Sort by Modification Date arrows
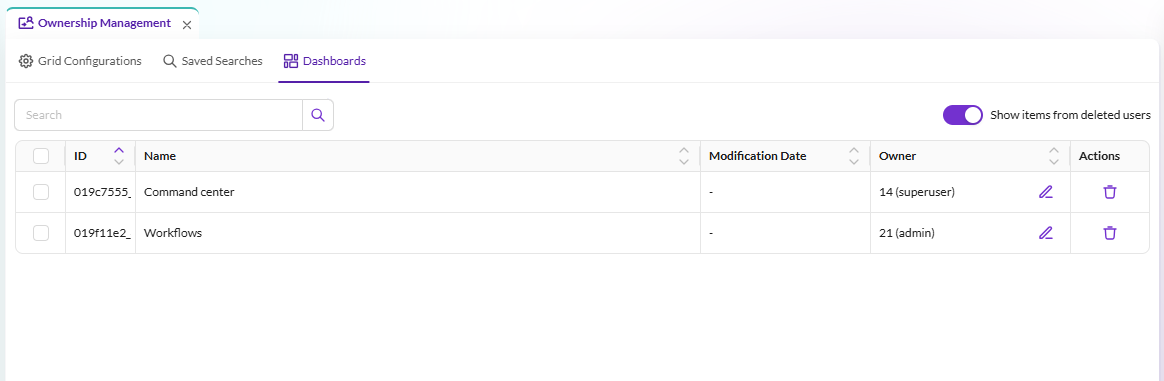Viewport: 1164px width, 381px height. tap(854, 156)
